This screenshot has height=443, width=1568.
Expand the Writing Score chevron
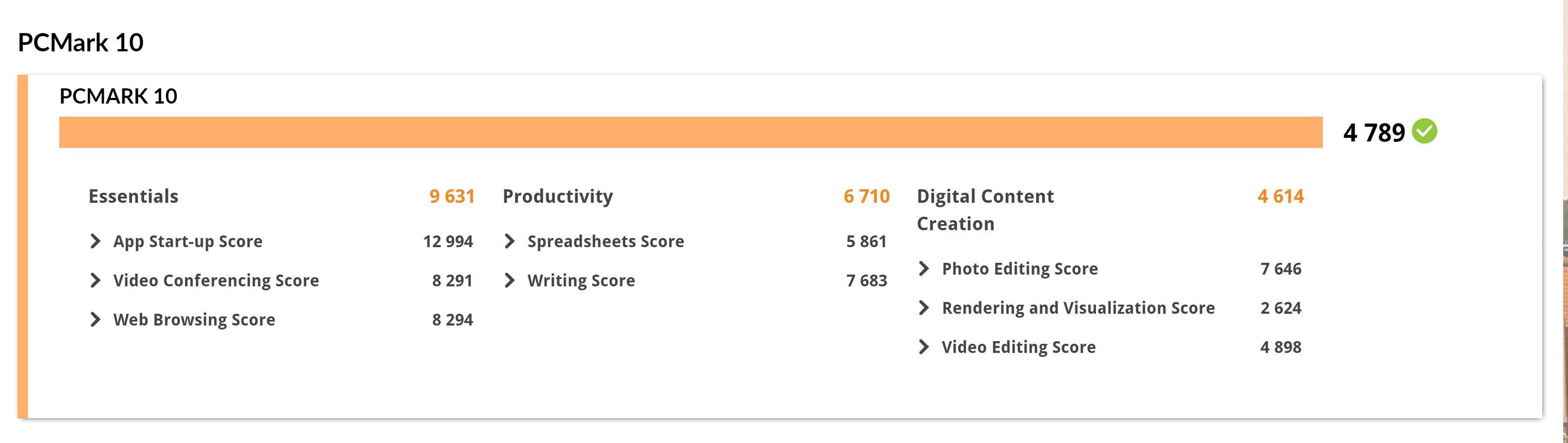click(x=510, y=281)
